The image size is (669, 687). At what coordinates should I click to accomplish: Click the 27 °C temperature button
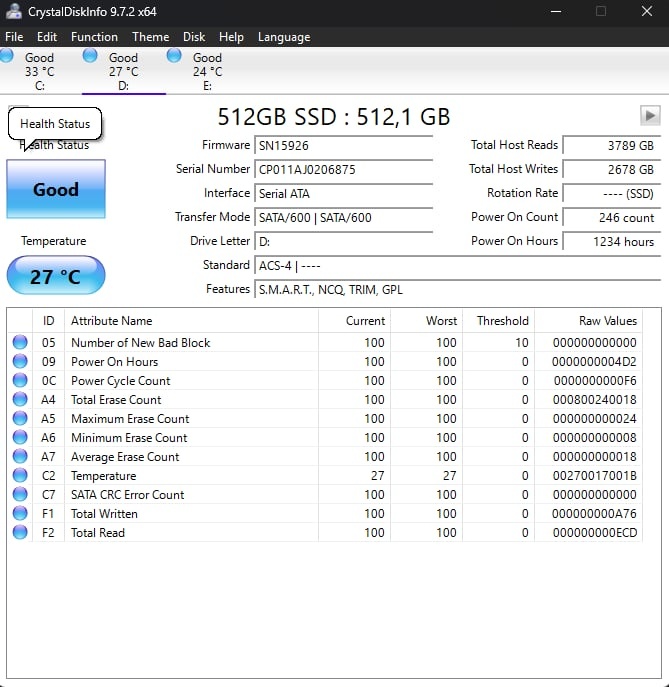[56, 275]
